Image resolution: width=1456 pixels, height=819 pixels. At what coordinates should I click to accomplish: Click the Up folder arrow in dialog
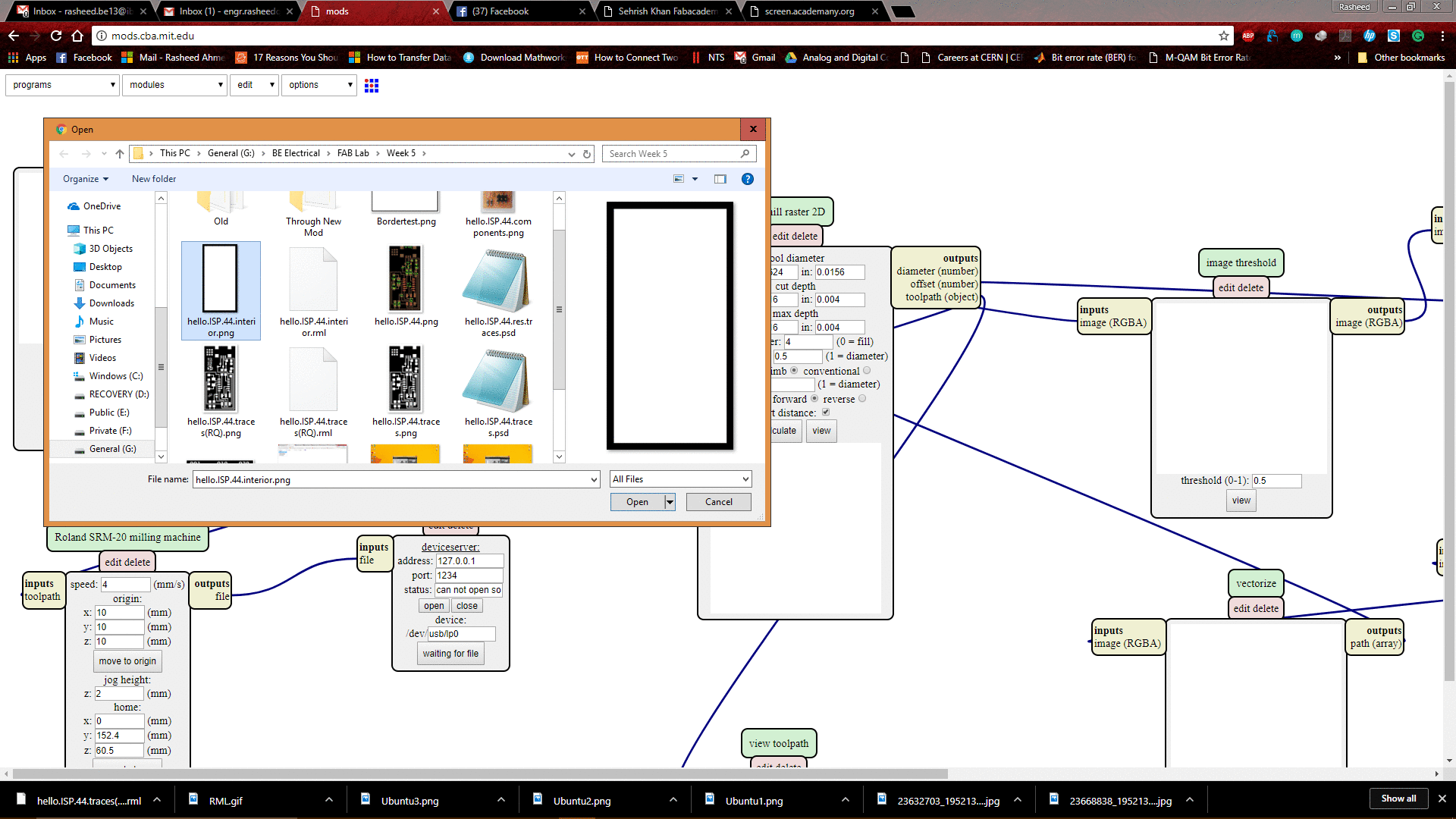tap(119, 153)
